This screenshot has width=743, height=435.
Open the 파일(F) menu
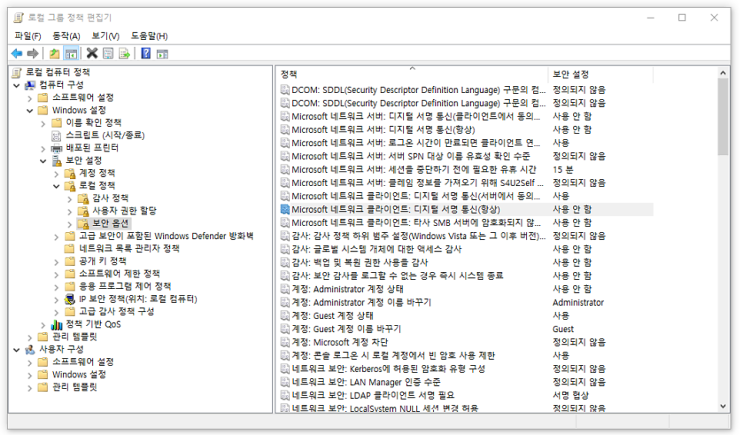tap(27, 36)
